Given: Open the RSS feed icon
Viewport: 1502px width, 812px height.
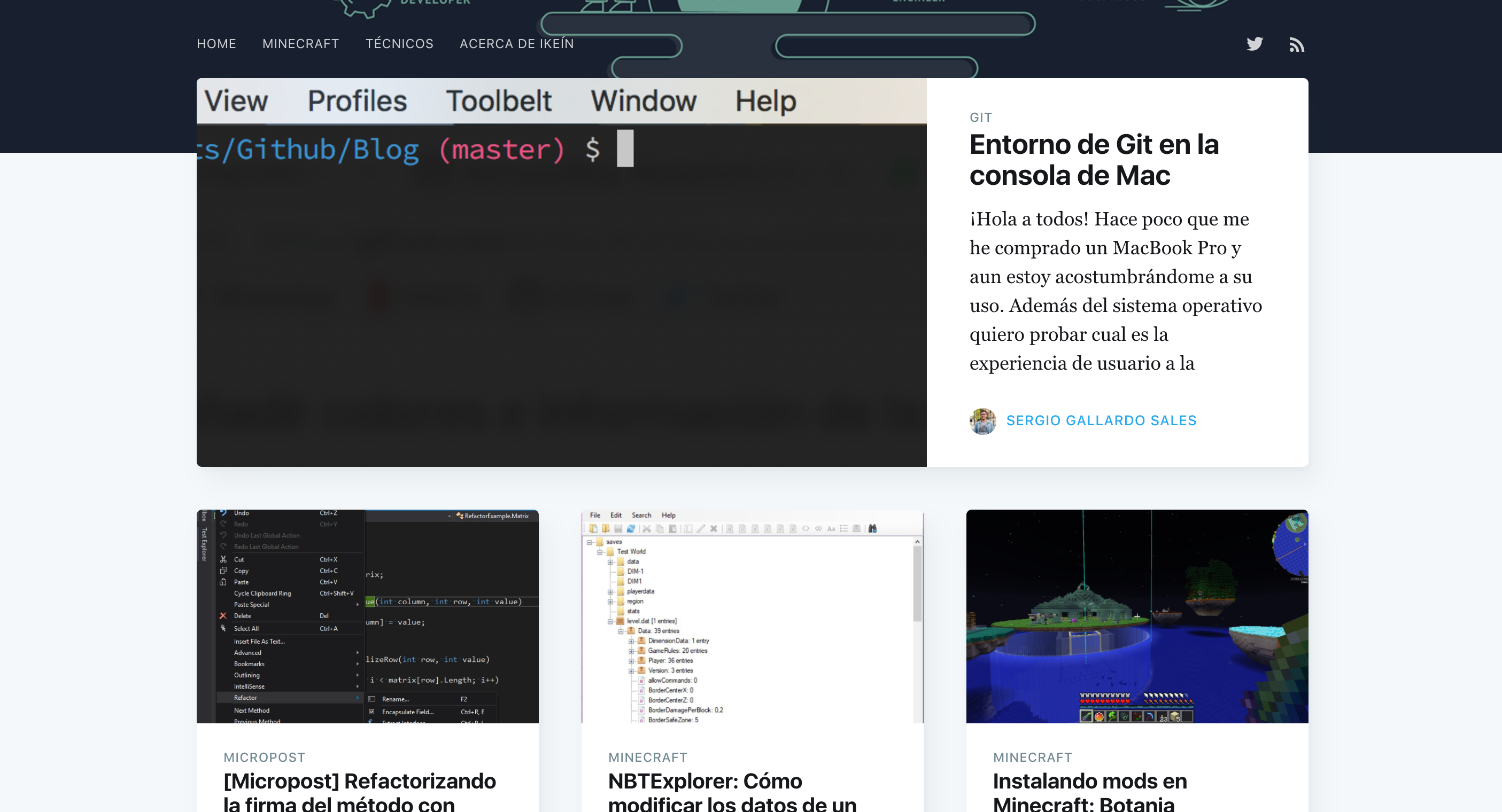Looking at the screenshot, I should (1296, 44).
